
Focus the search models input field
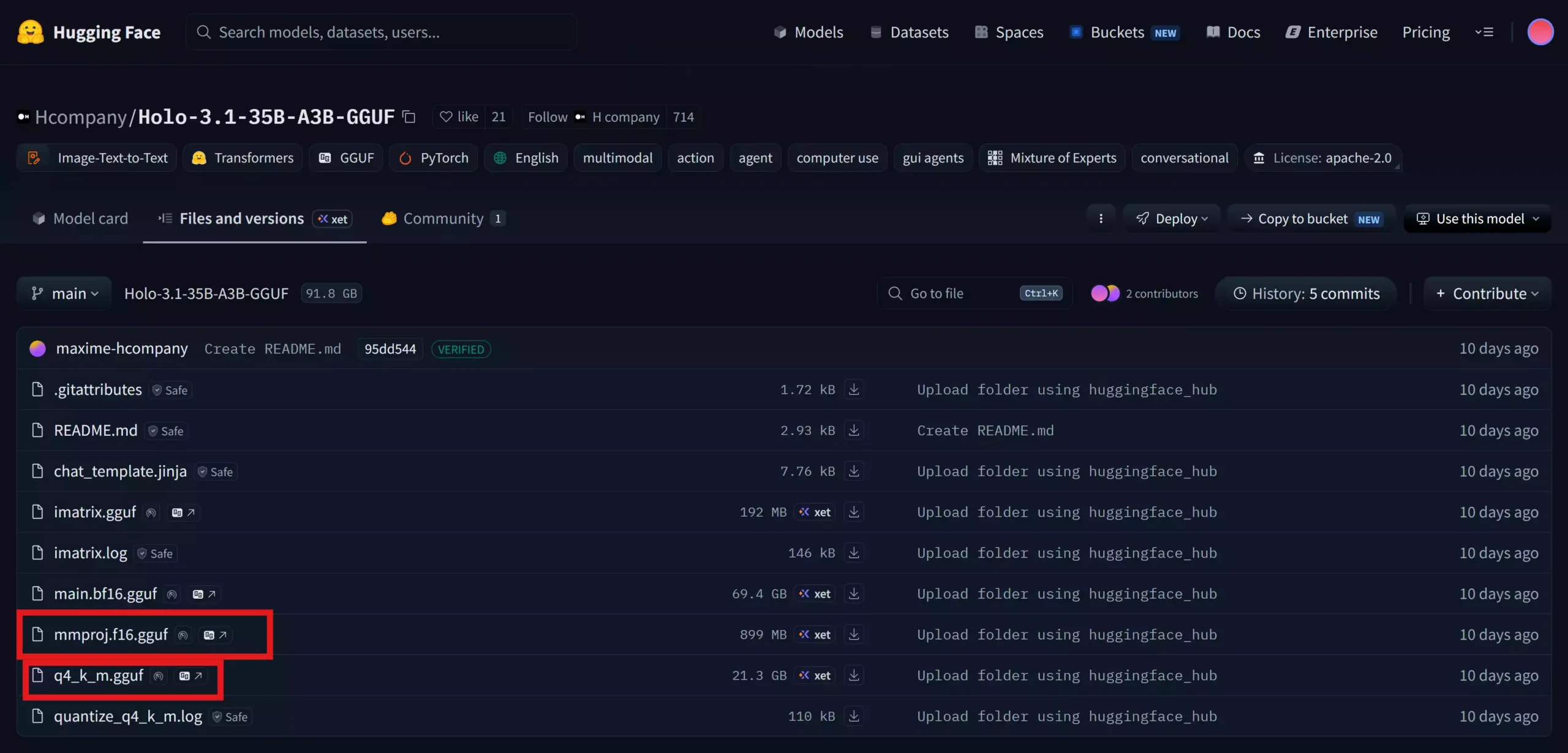coord(381,32)
